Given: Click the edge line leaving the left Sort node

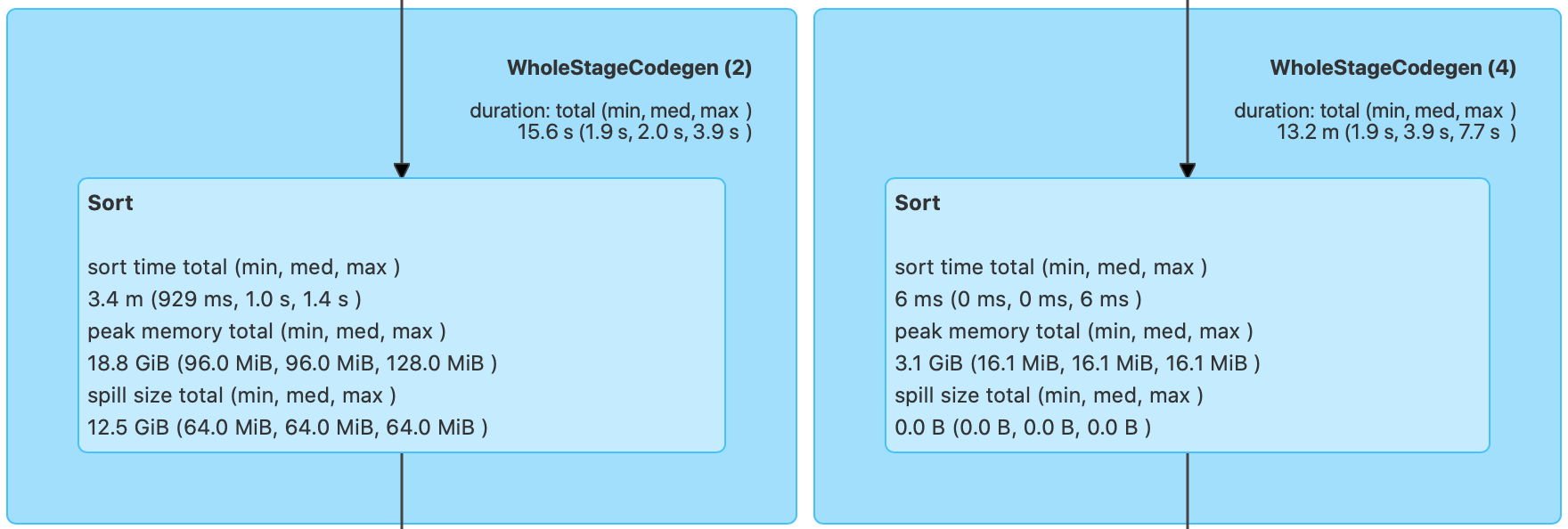Looking at the screenshot, I should pos(402,490).
